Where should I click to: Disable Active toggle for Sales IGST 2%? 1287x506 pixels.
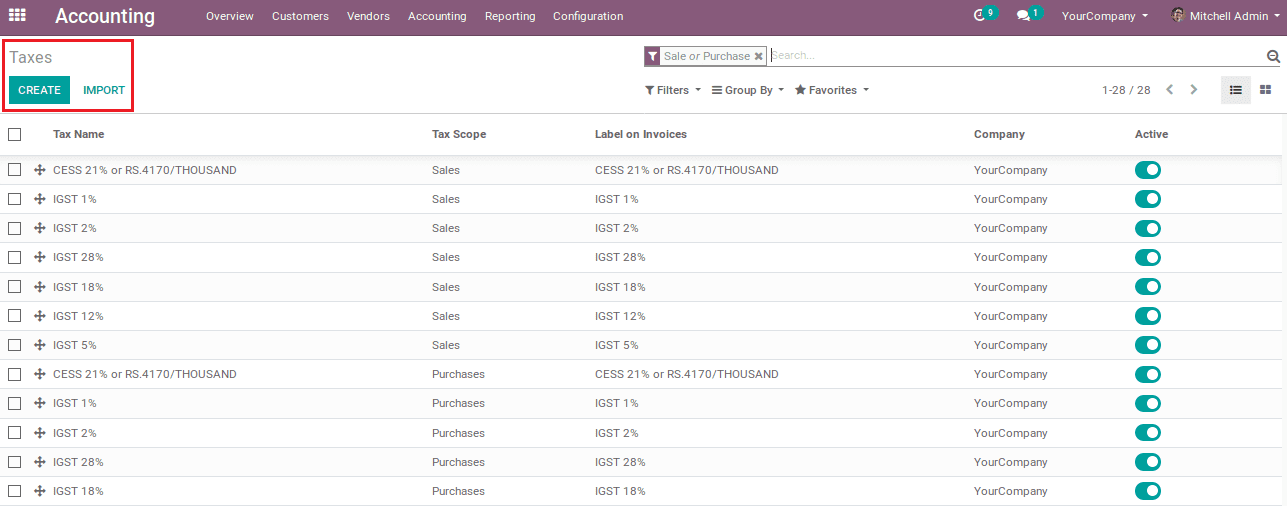pyautogui.click(x=1148, y=228)
